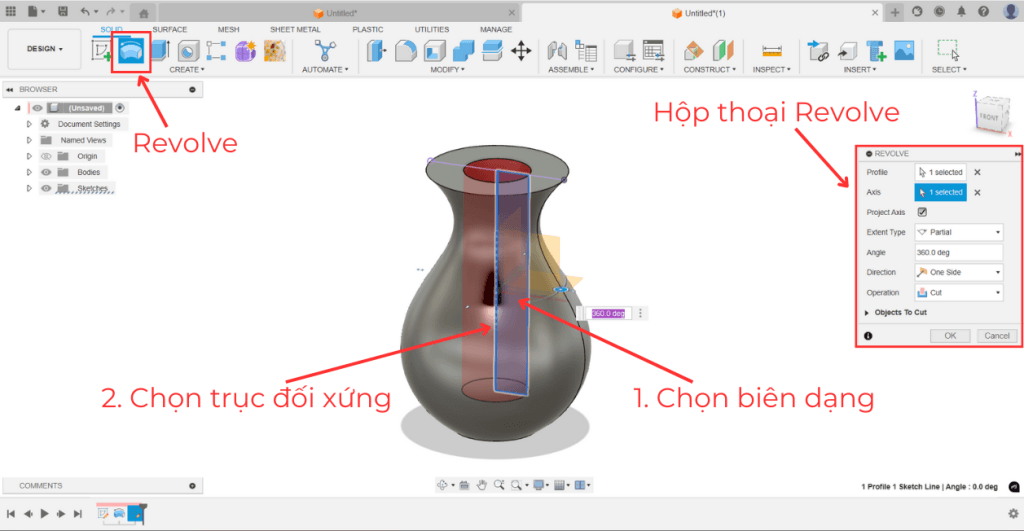Click the Measure icon under Inspect
Image resolution: width=1024 pixels, height=531 pixels.
[x=770, y=50]
